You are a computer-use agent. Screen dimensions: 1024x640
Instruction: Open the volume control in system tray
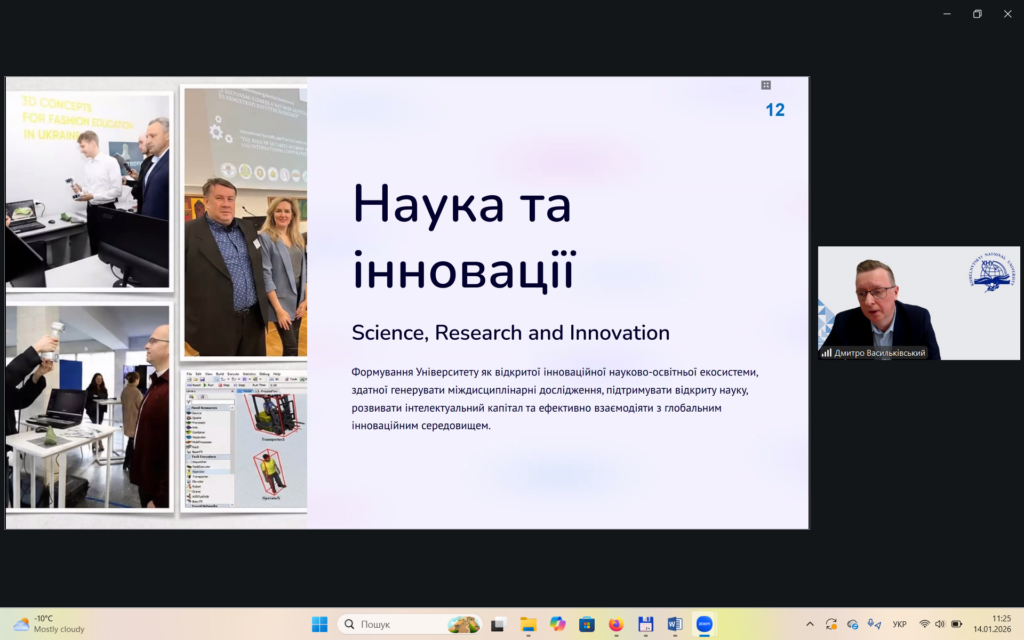pyautogui.click(x=941, y=624)
